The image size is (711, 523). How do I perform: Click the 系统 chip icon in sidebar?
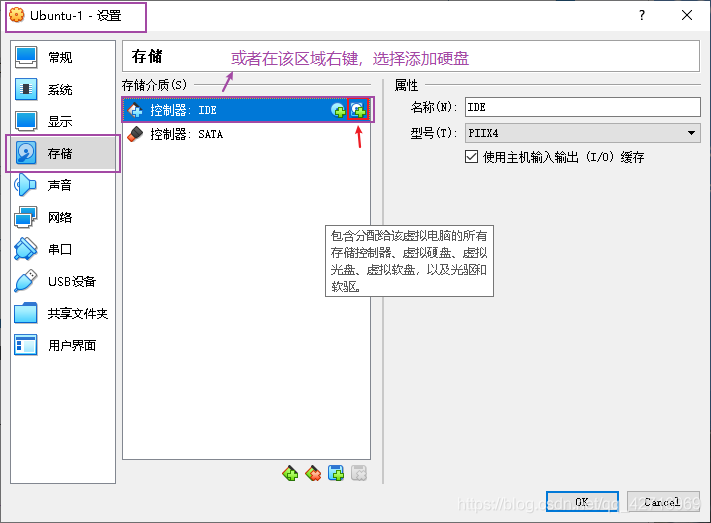coord(26,89)
